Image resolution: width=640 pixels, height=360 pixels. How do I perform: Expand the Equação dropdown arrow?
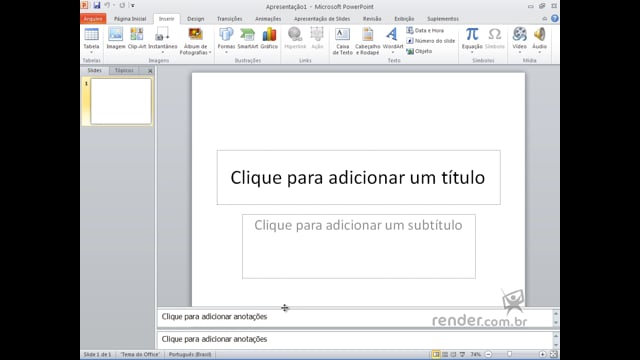472,52
